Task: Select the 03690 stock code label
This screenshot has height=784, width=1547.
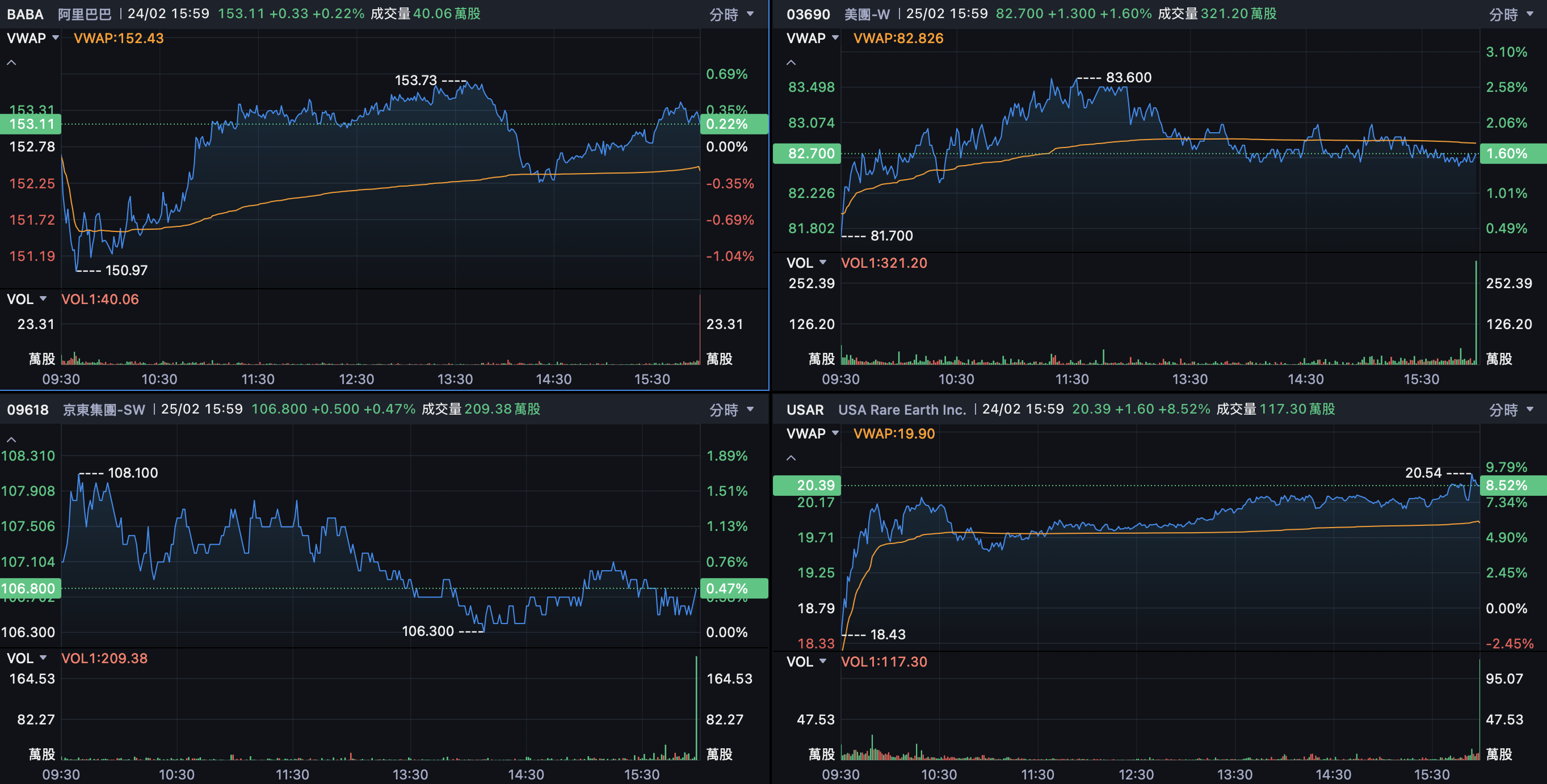Action: [x=808, y=14]
